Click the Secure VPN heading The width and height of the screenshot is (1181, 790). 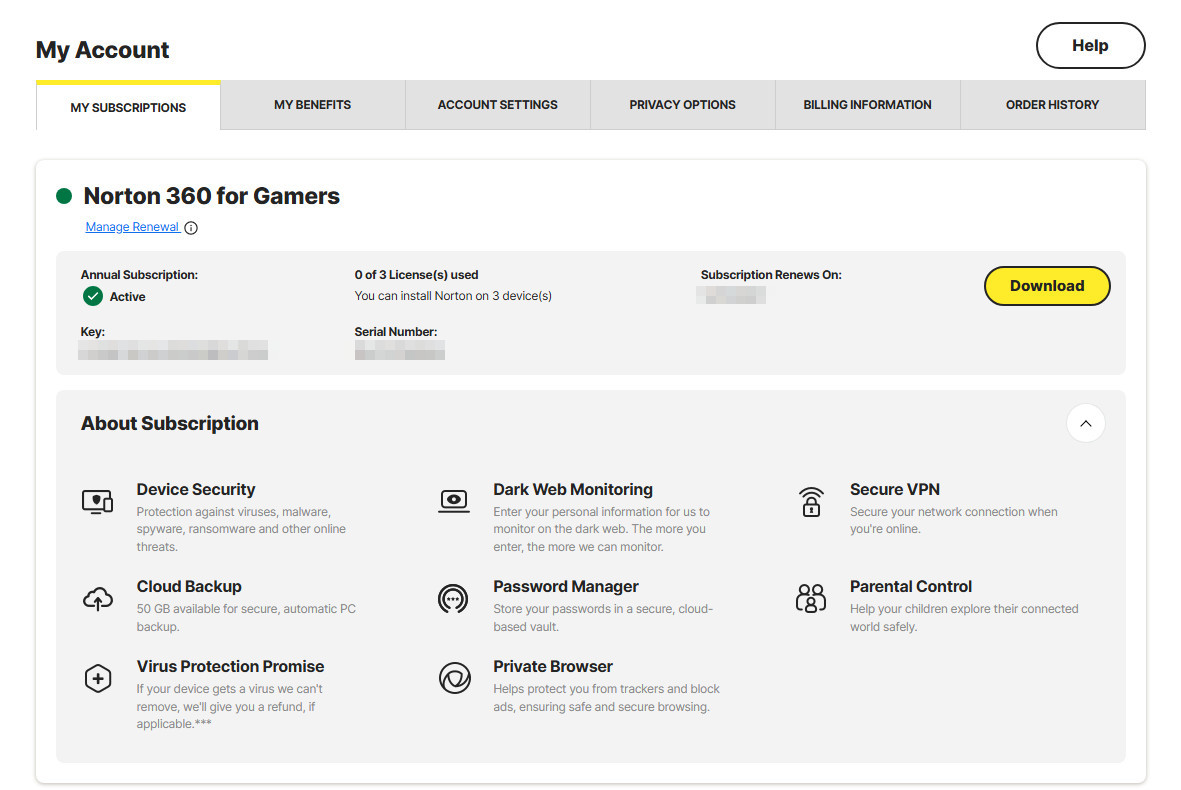pos(895,490)
